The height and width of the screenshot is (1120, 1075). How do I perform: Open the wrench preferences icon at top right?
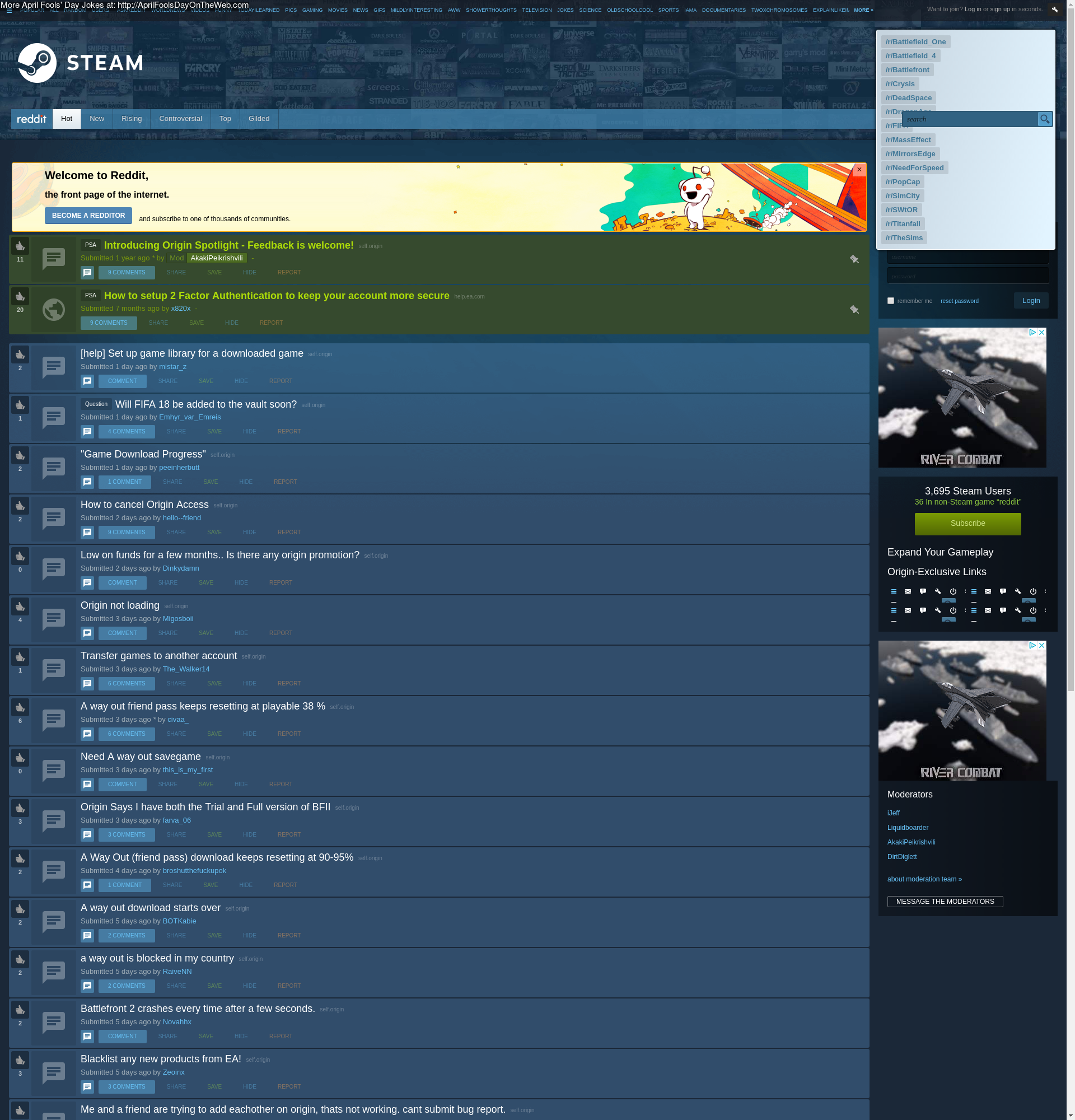click(1054, 9)
